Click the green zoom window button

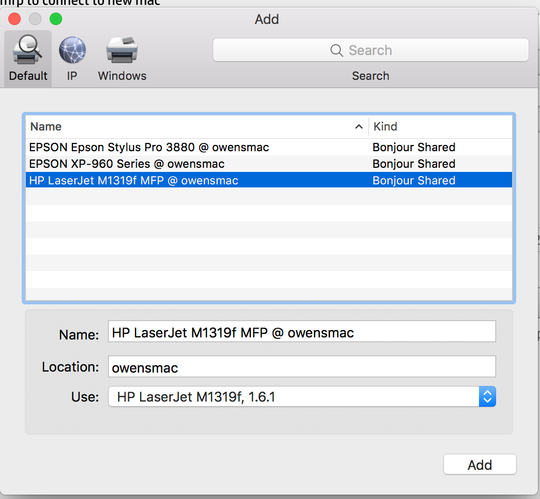56,19
